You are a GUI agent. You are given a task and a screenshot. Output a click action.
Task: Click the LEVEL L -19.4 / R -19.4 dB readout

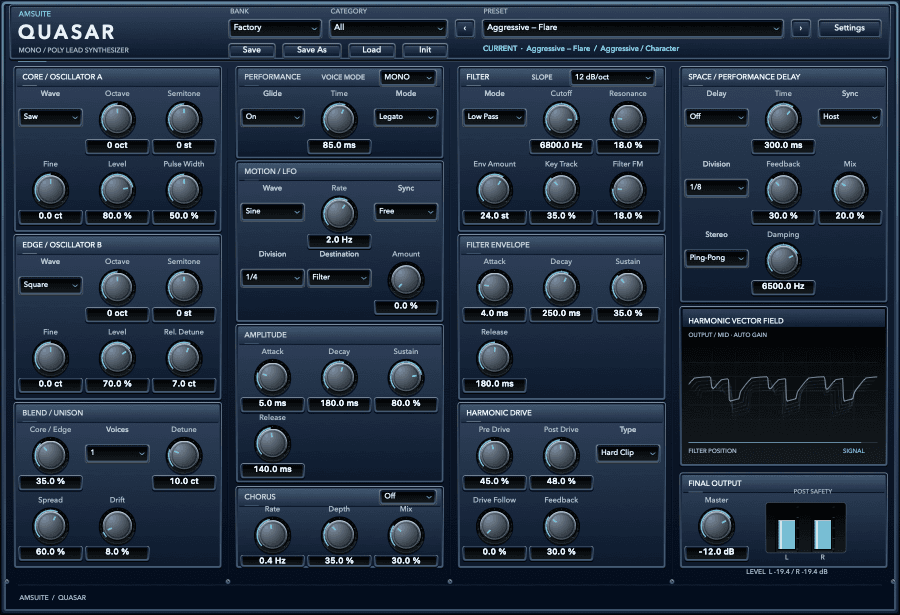click(786, 571)
